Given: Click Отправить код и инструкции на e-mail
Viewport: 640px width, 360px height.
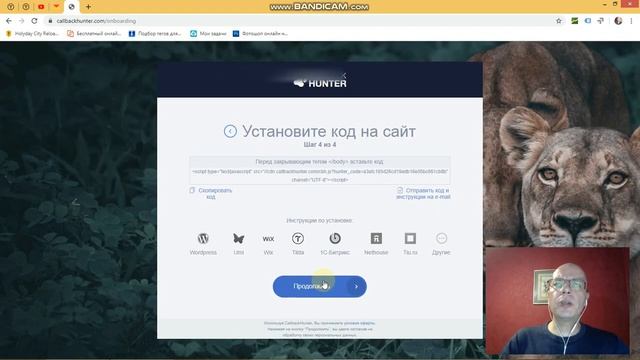Looking at the screenshot, I should click(423, 193).
